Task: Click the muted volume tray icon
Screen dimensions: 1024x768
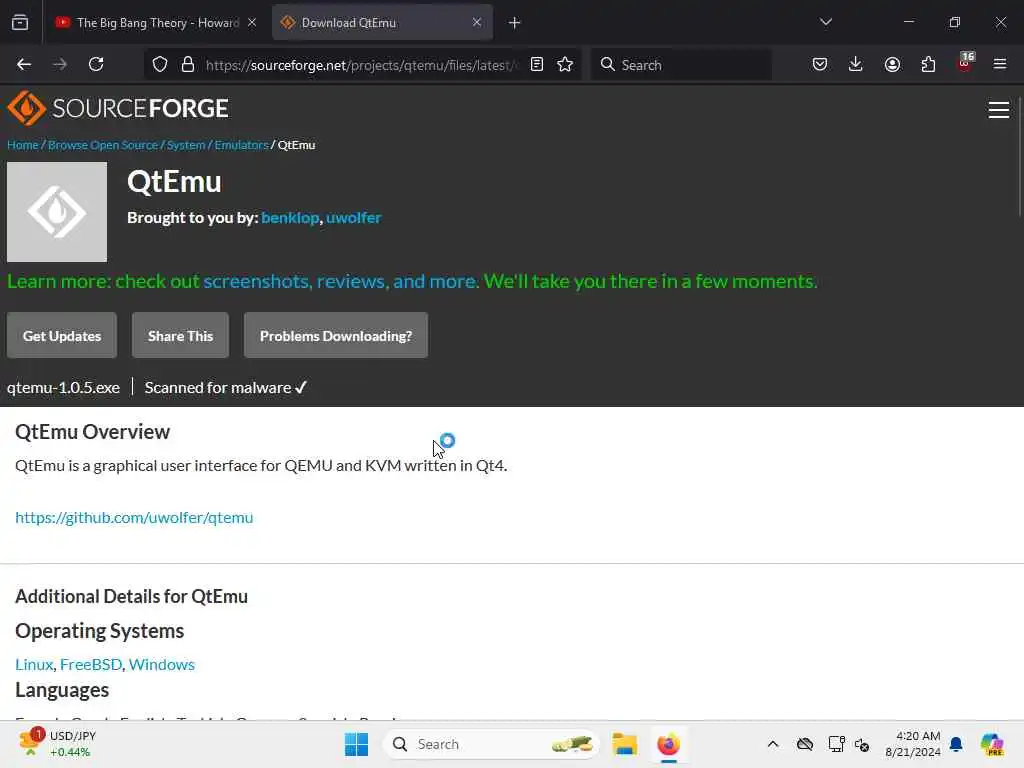Action: [862, 744]
